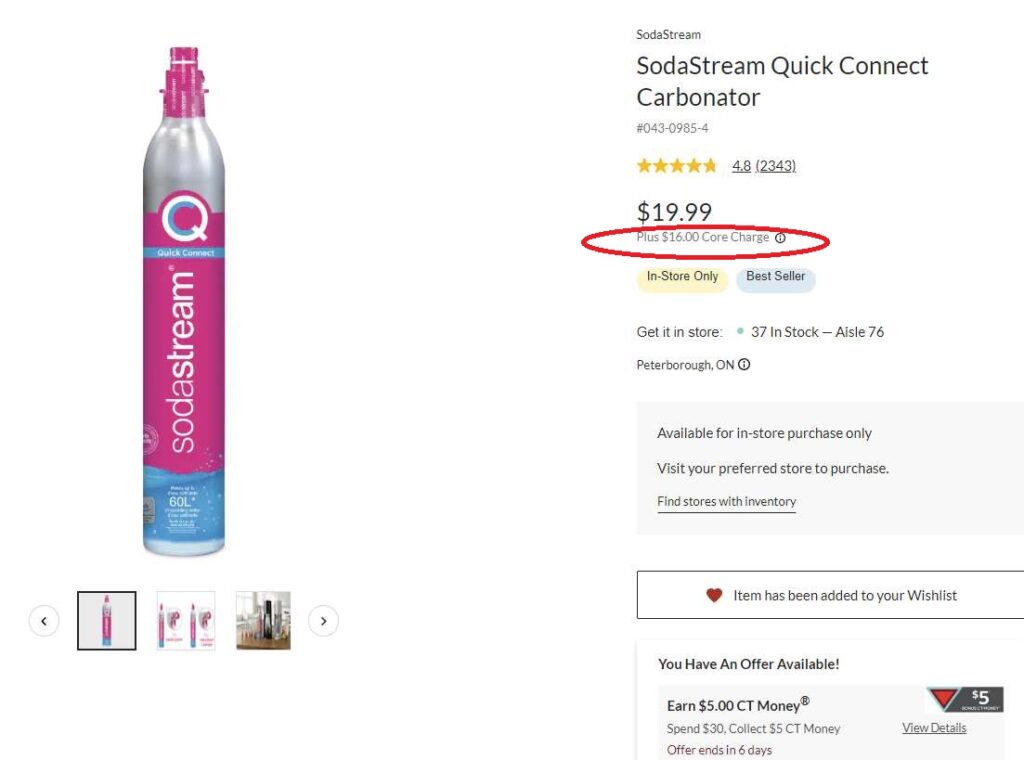Show next thumbnails with right arrow

(x=323, y=621)
